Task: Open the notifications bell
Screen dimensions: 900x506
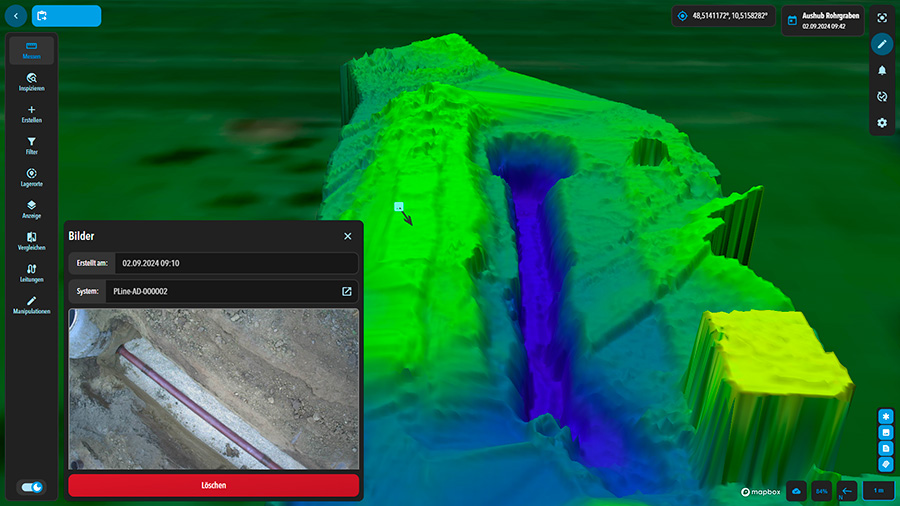Action: (882, 70)
